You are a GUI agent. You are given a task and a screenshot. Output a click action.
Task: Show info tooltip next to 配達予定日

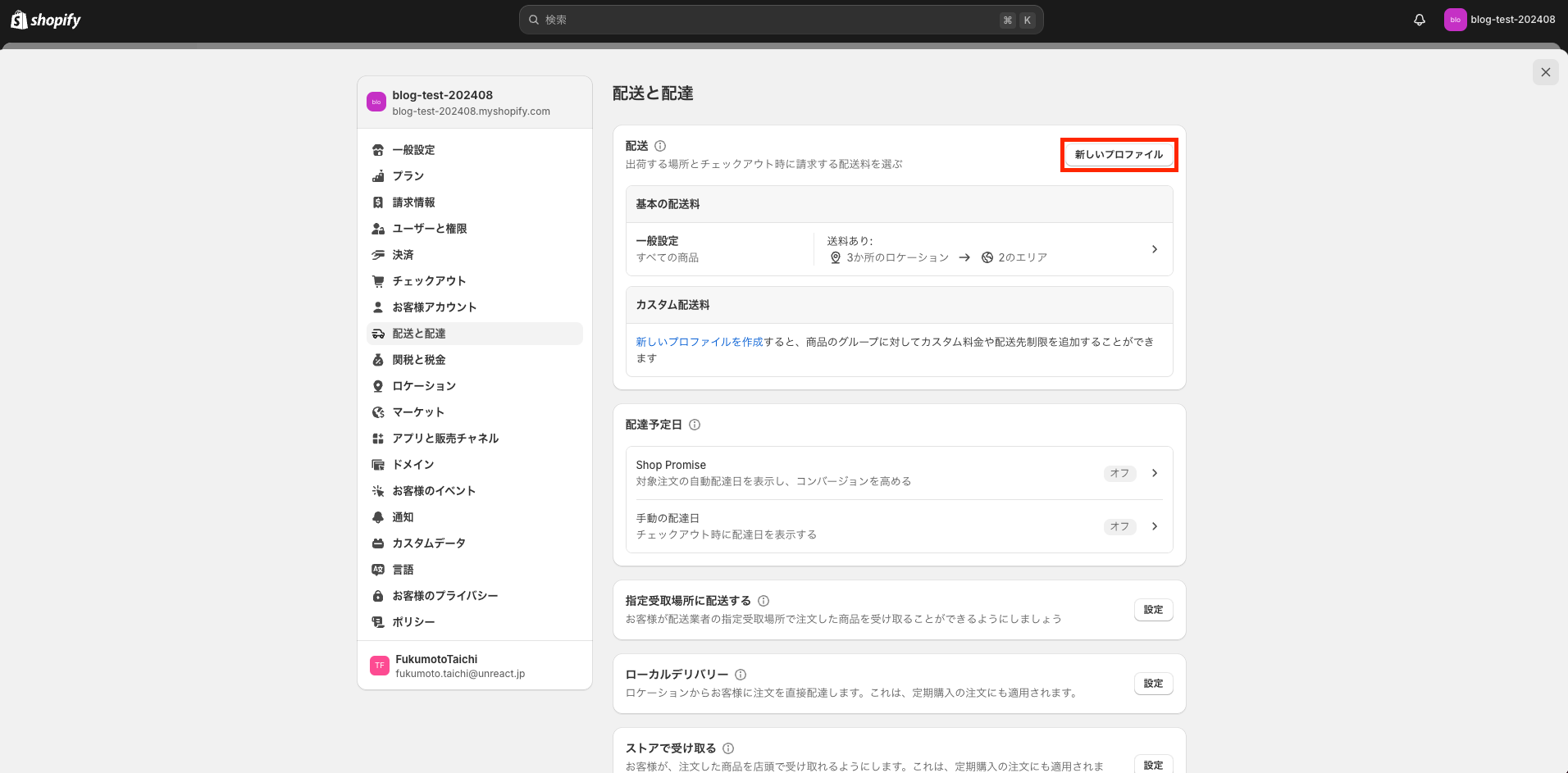(695, 425)
